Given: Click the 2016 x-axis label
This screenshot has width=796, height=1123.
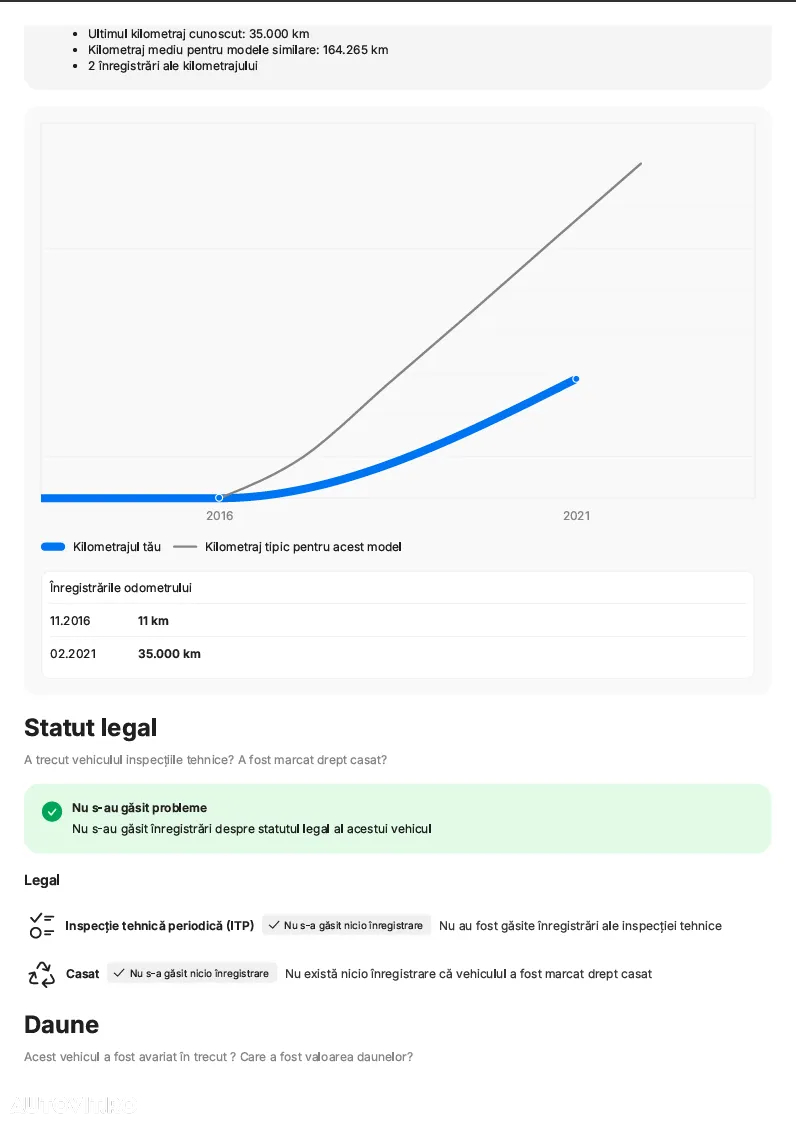Looking at the screenshot, I should point(219,516).
